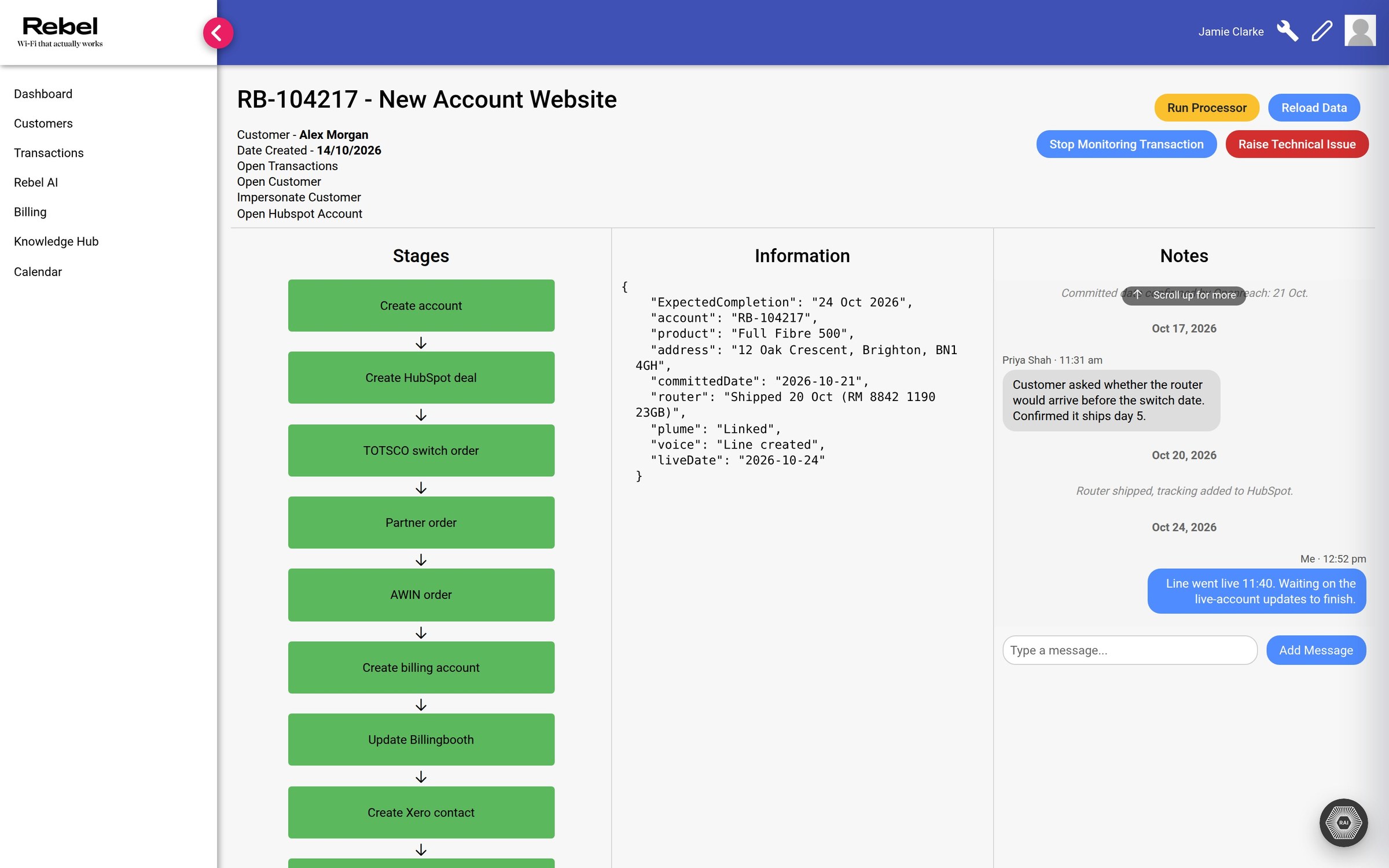This screenshot has height=868, width=1389.
Task: Click the pencil edit icon
Action: (x=1322, y=31)
